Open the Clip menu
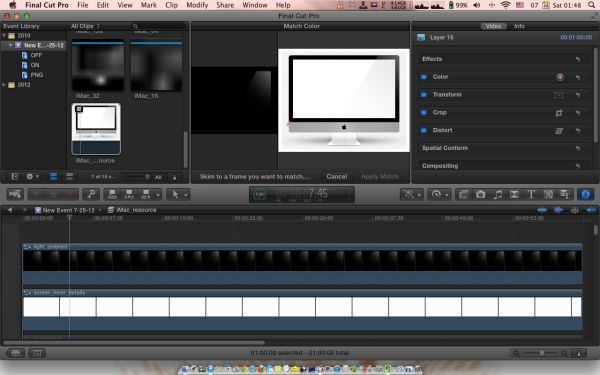600x375 pixels. [x=171, y=5]
